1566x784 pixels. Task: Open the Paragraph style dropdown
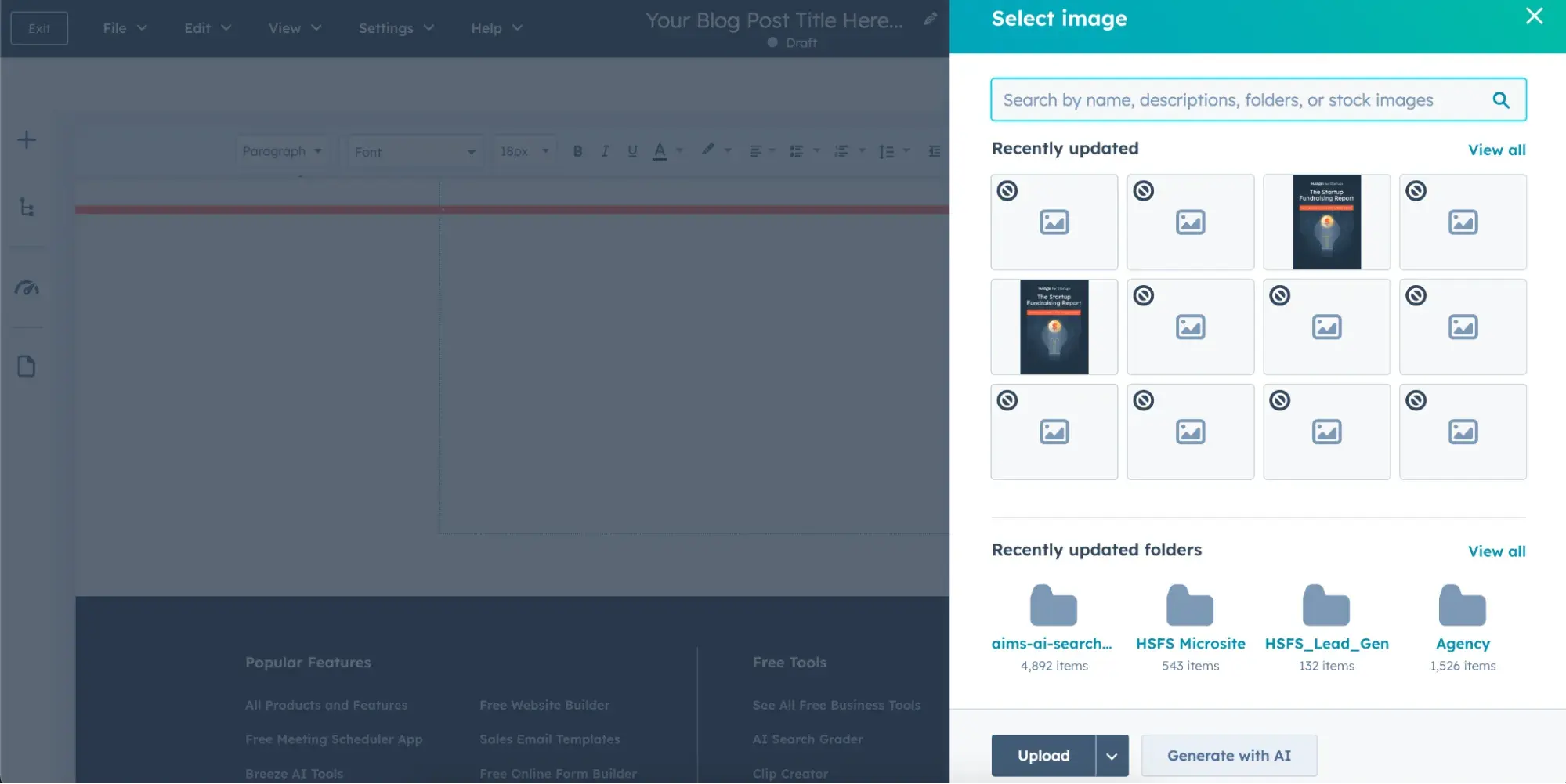[283, 151]
